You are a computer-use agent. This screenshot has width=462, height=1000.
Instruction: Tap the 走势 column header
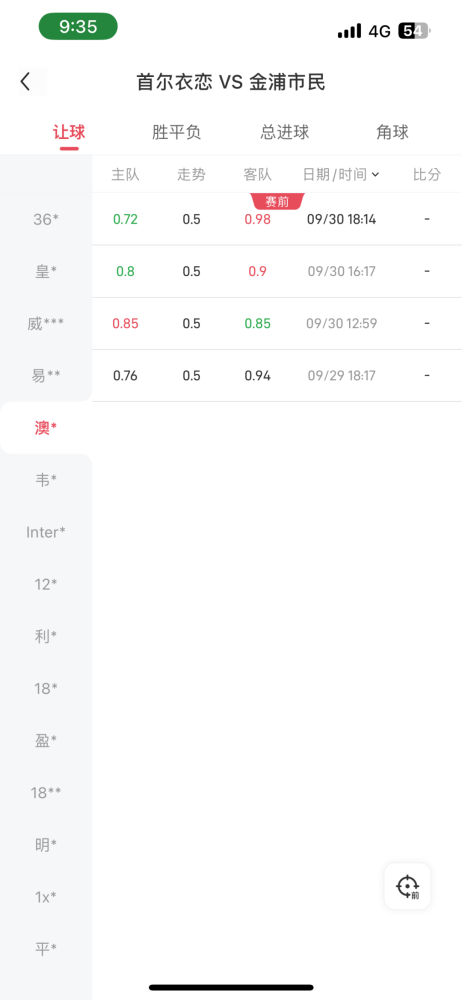coord(191,175)
